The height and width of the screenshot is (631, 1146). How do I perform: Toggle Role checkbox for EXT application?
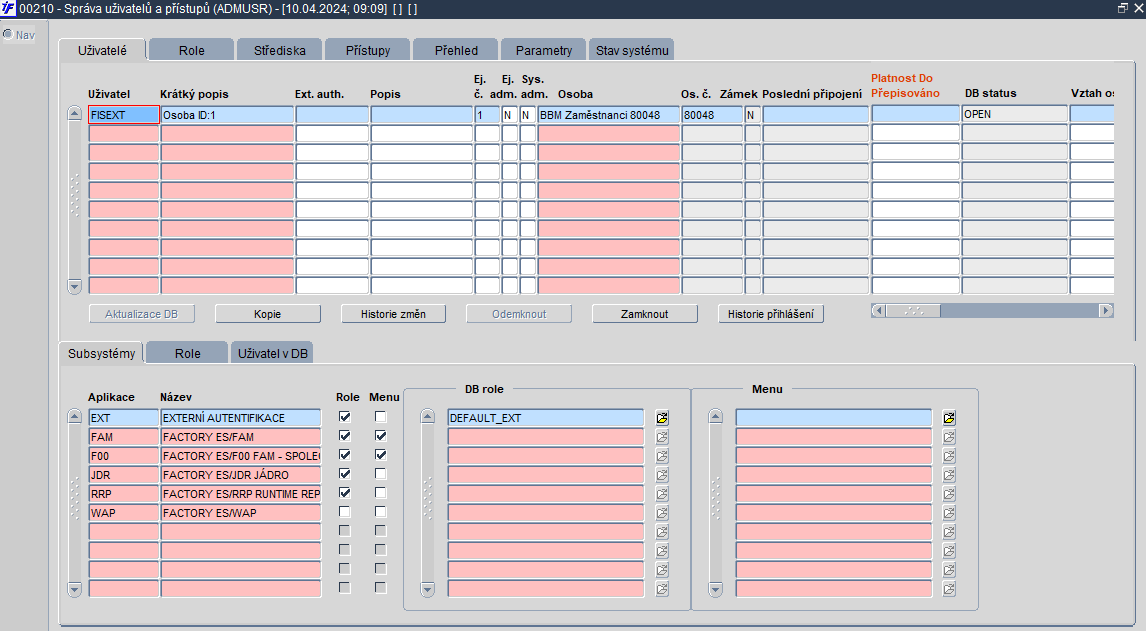(345, 417)
